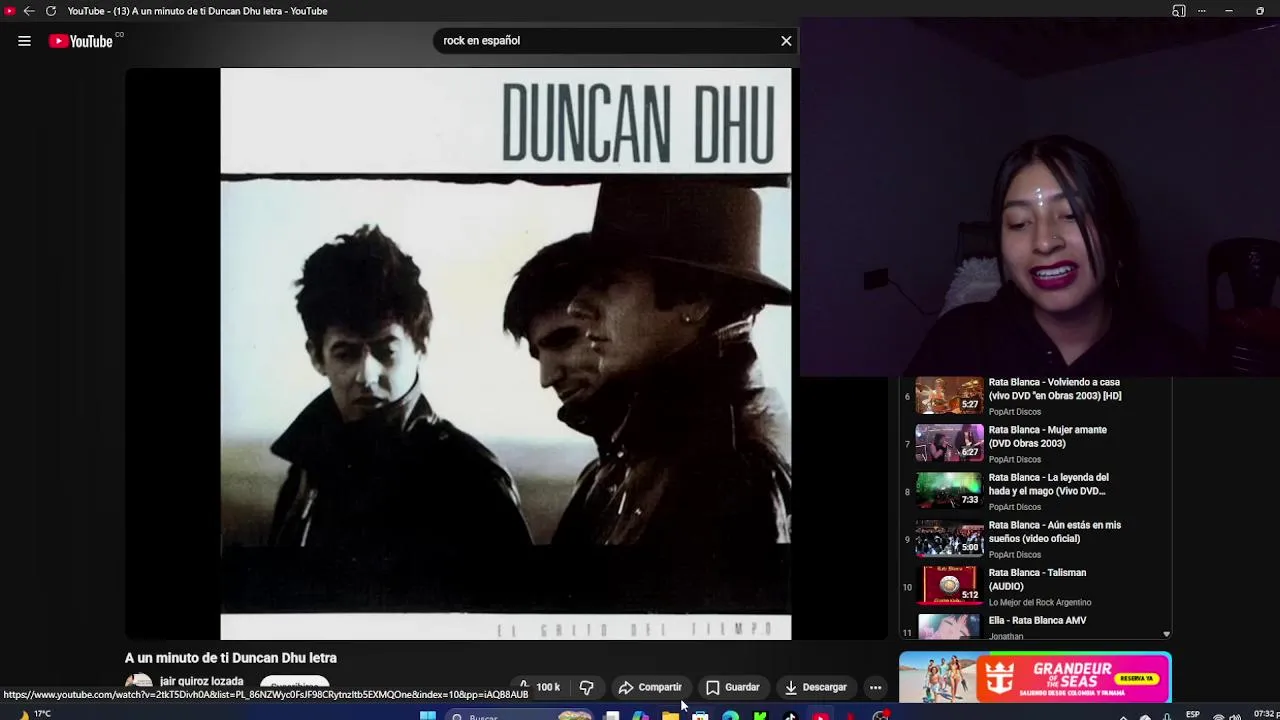Open the weather widget showing 17°C
Screen dimensions: 1280x720
tap(32, 715)
